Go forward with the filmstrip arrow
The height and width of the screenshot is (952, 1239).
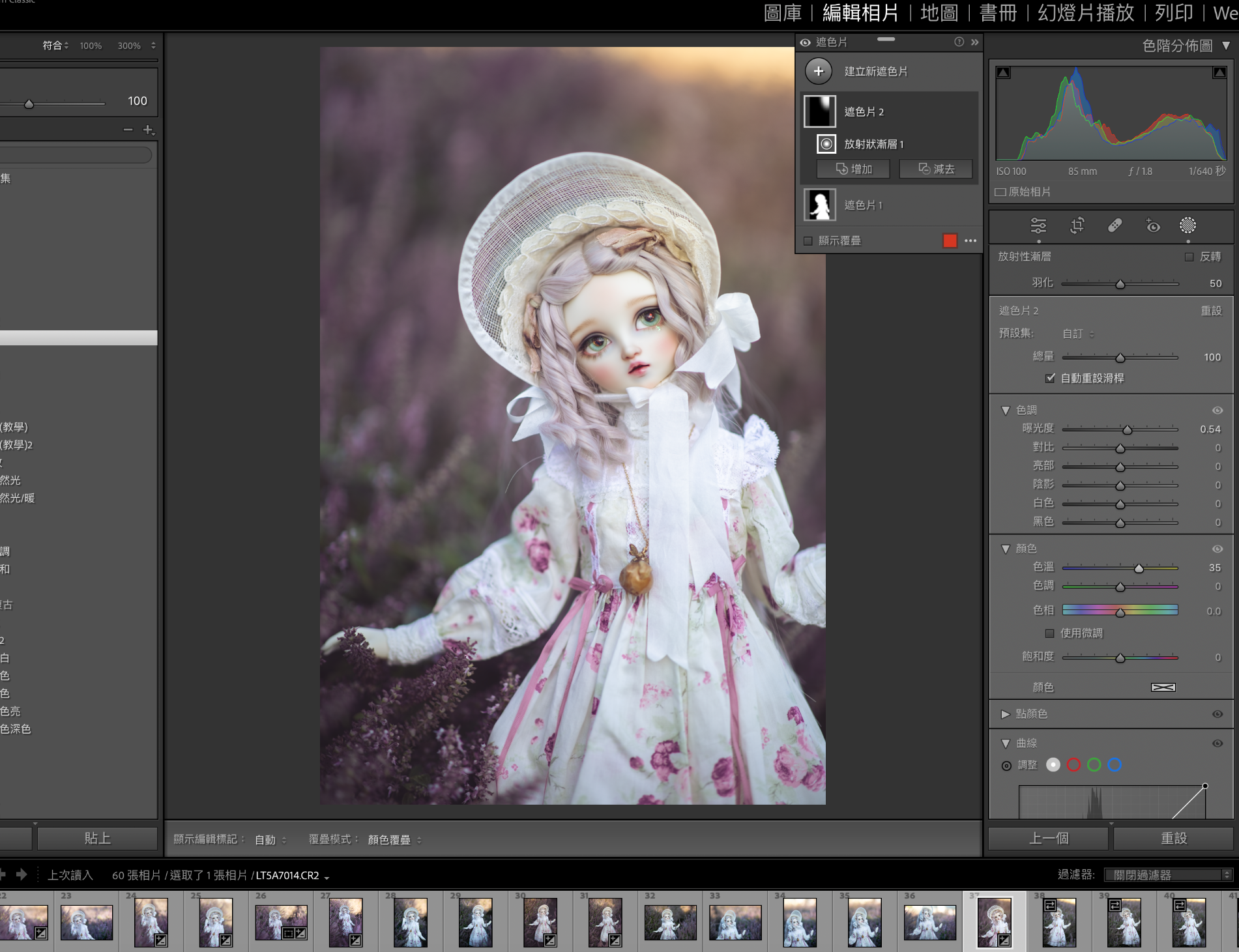[x=22, y=874]
